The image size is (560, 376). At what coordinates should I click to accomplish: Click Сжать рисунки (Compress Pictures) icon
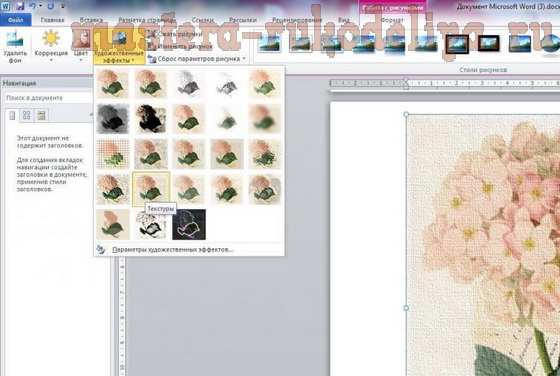[151, 35]
